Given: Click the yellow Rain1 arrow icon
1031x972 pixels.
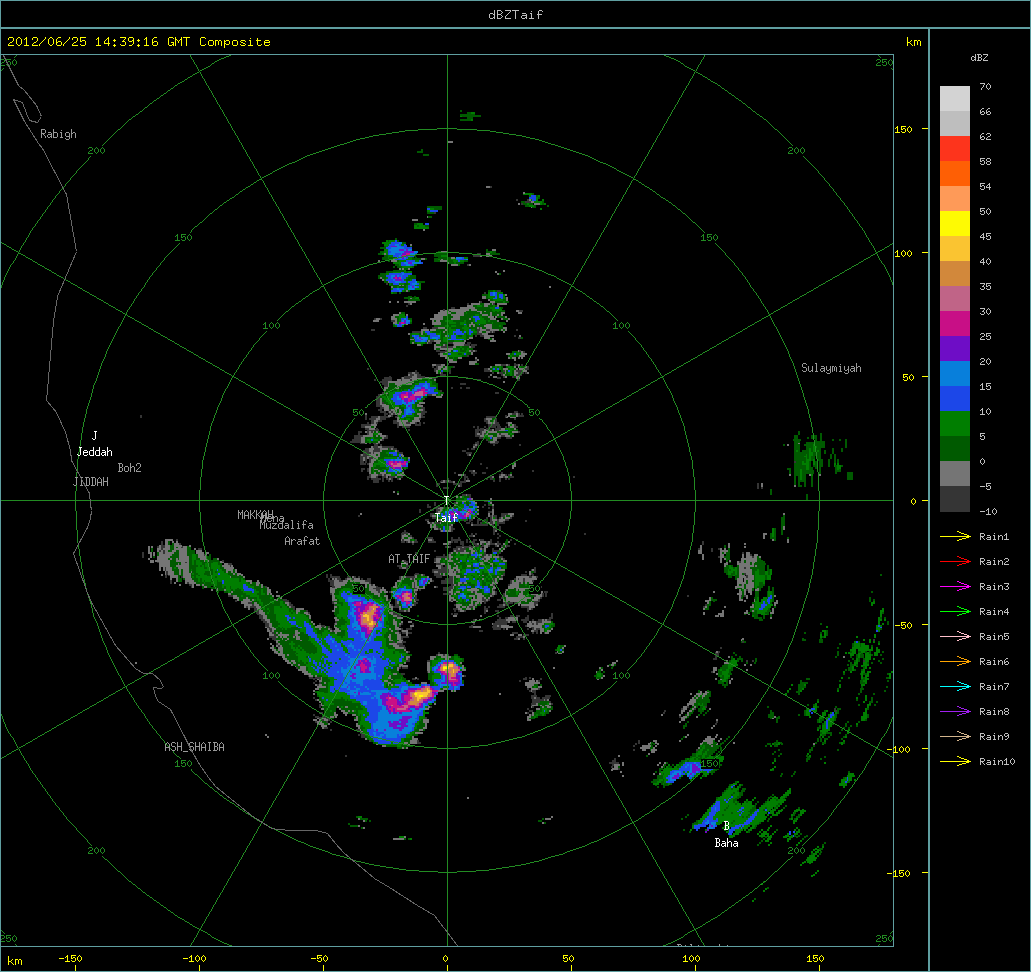Looking at the screenshot, I should [x=955, y=537].
